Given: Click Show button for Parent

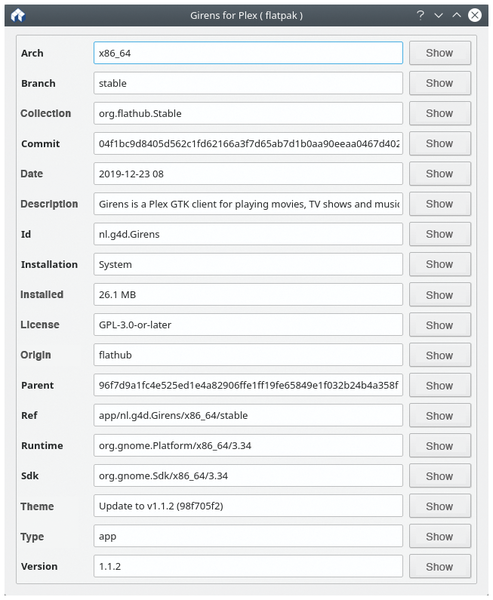Looking at the screenshot, I should point(440,385).
